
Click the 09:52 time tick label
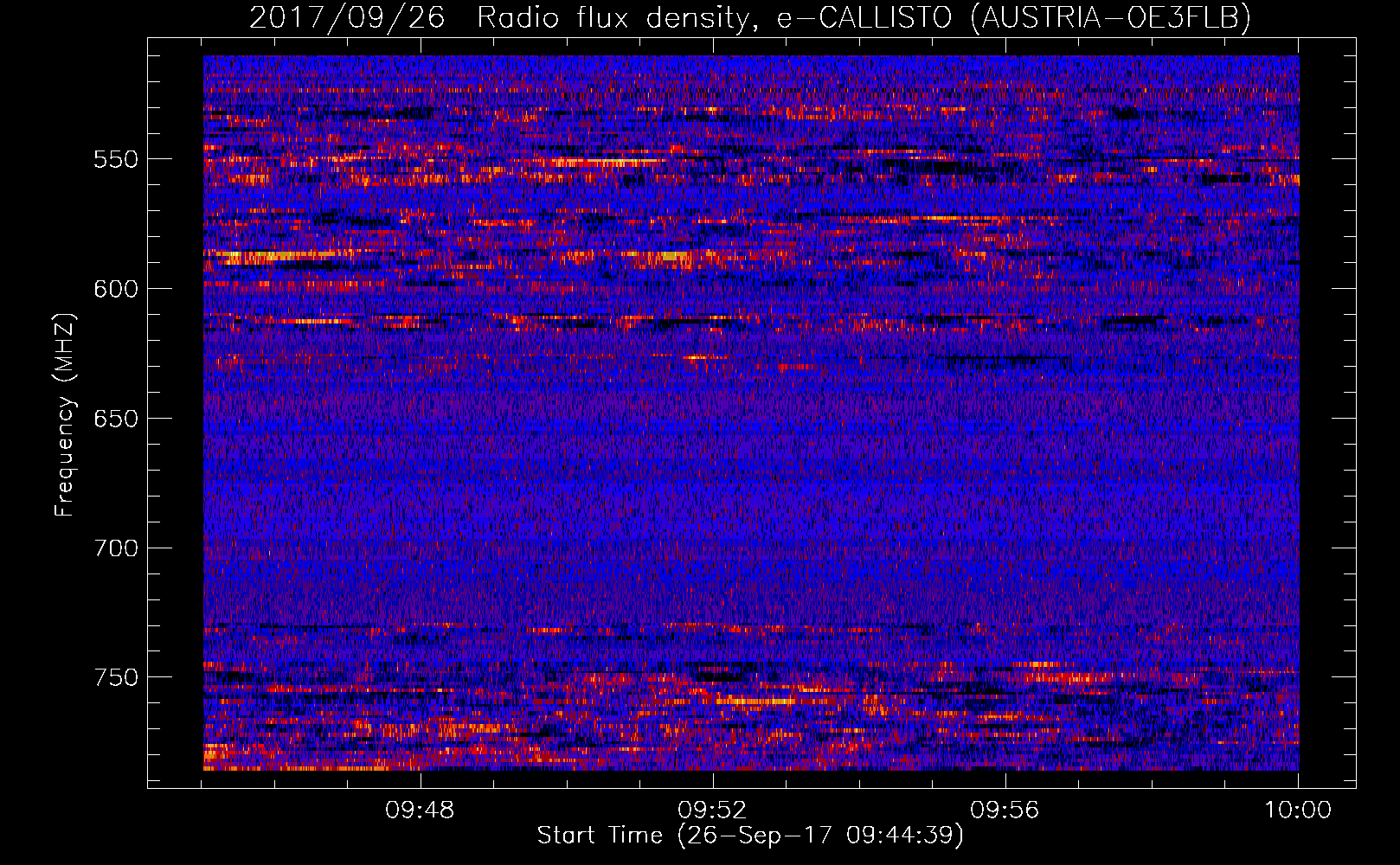point(713,811)
